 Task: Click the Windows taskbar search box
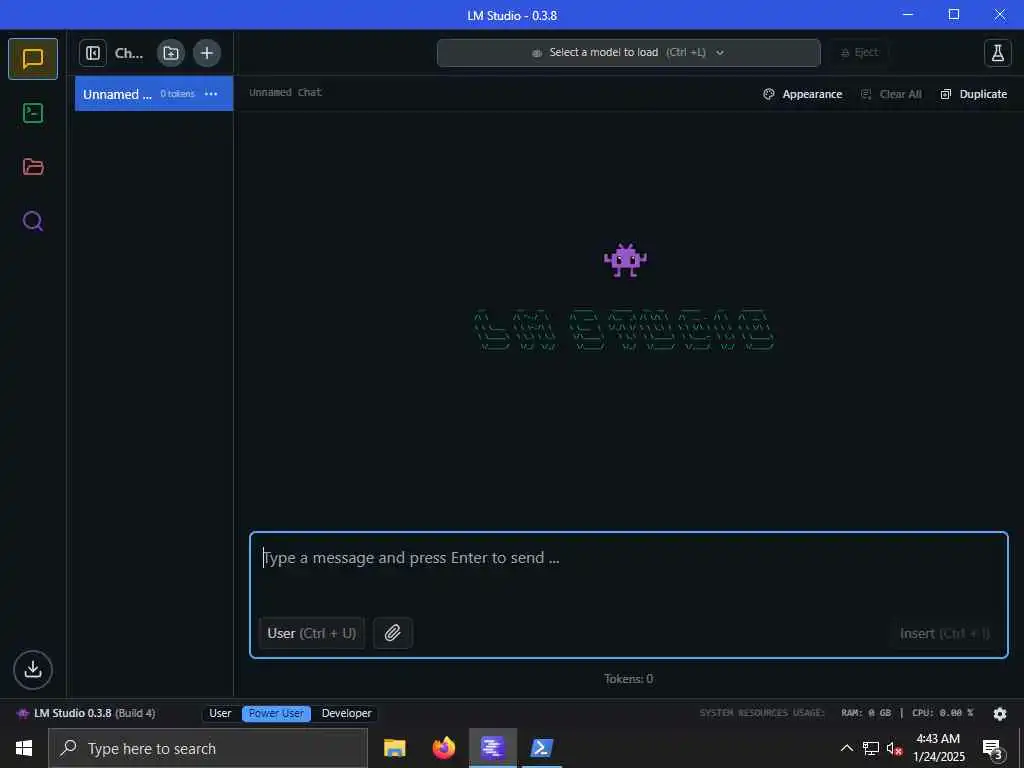[x=208, y=748]
